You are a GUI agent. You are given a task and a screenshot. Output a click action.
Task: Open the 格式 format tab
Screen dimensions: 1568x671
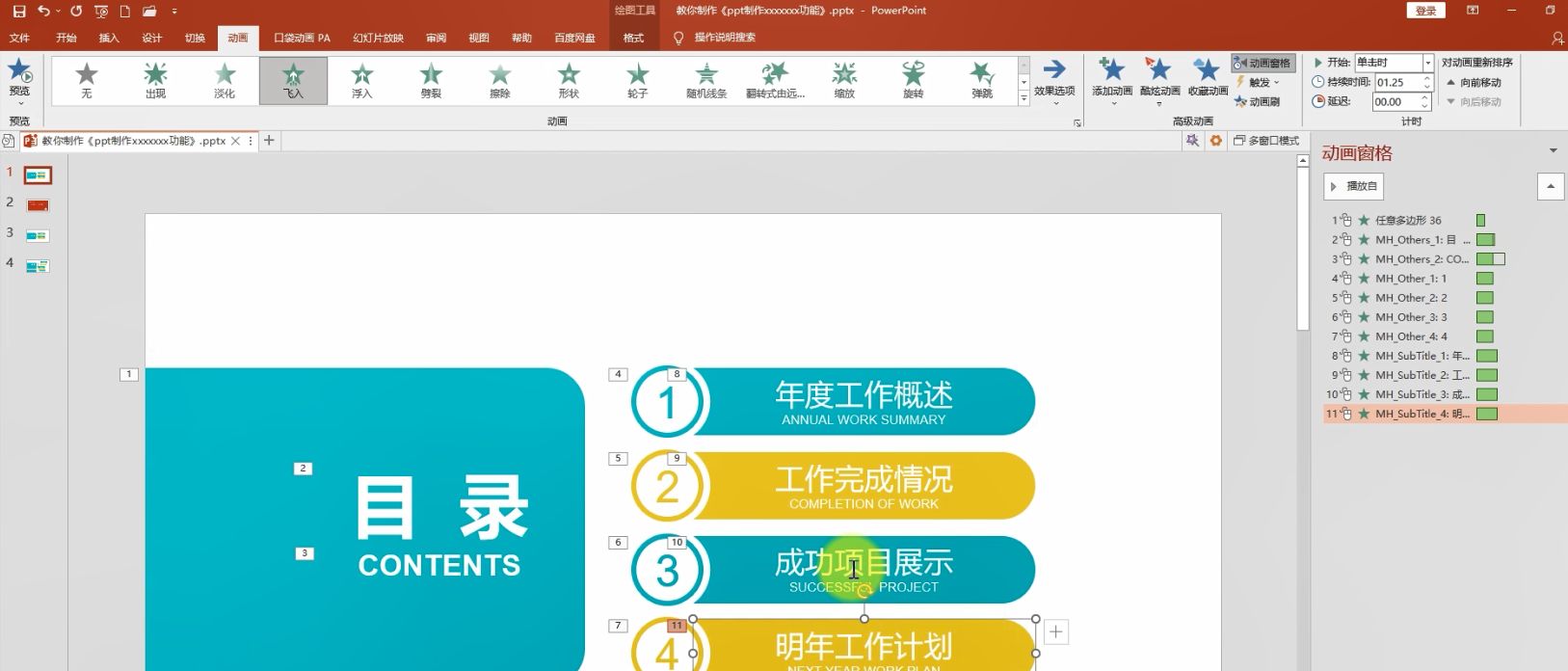click(x=633, y=38)
